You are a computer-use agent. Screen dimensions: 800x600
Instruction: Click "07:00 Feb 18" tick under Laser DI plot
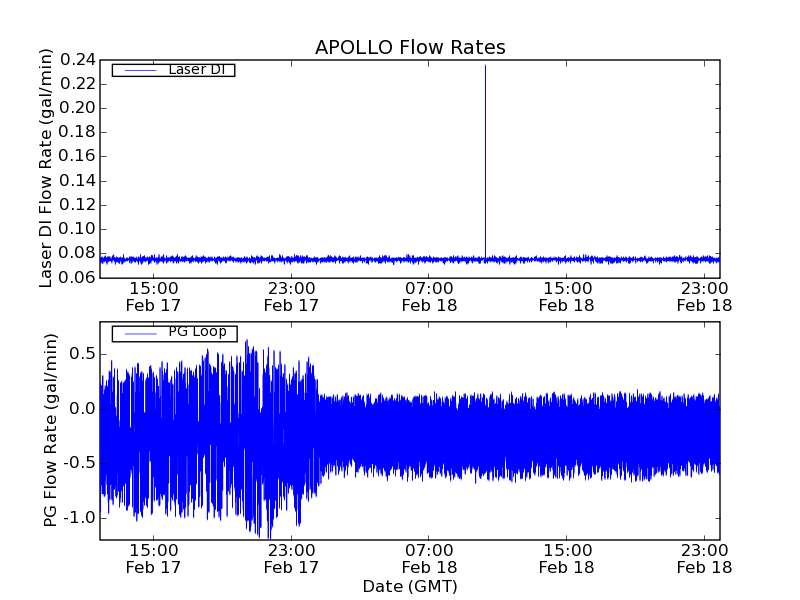click(429, 297)
